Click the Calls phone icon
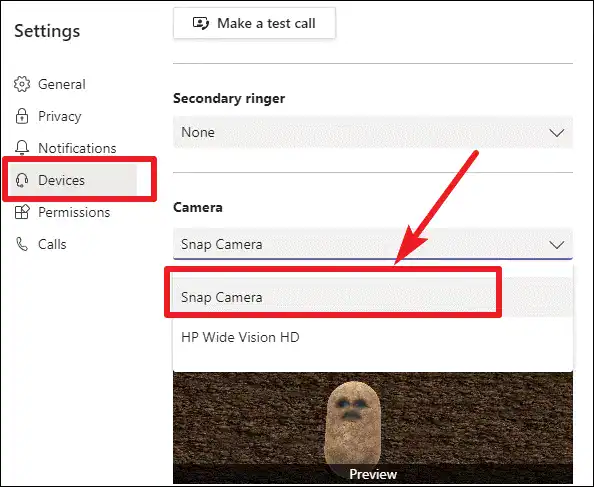This screenshot has height=487, width=594. (22, 244)
